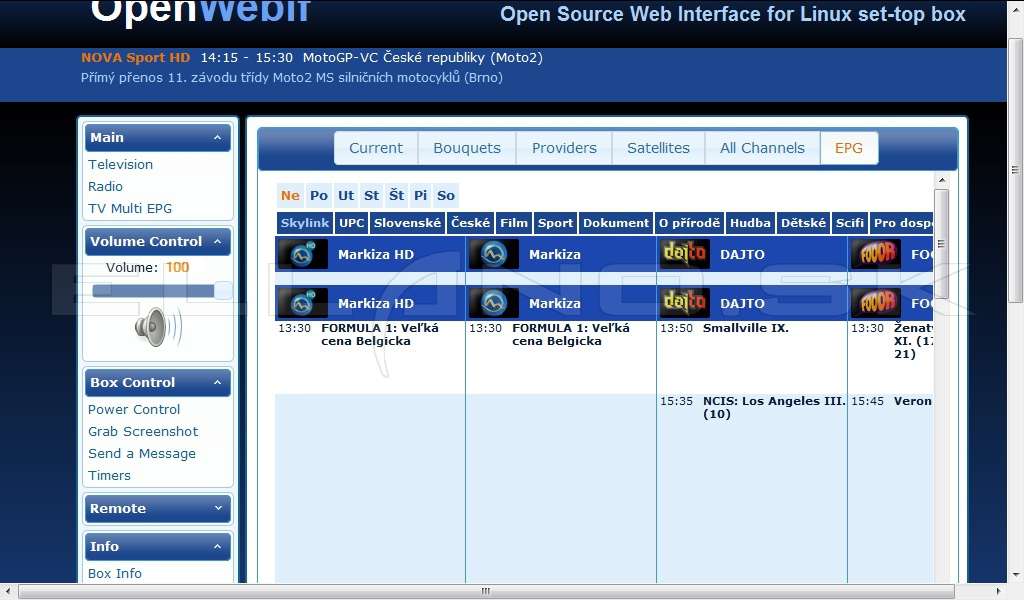The width and height of the screenshot is (1024, 600).
Task: Choose the Sport bouquet
Action: click(555, 223)
